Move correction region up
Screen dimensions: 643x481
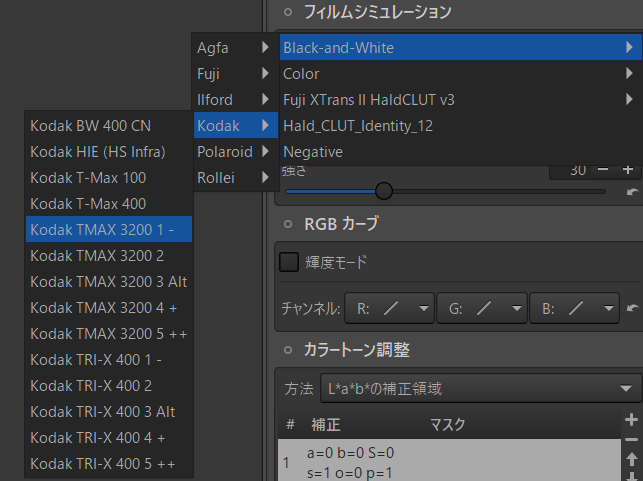(x=632, y=459)
